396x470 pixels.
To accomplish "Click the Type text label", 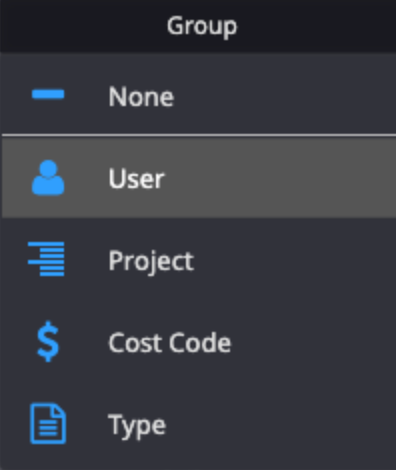I will [137, 426].
